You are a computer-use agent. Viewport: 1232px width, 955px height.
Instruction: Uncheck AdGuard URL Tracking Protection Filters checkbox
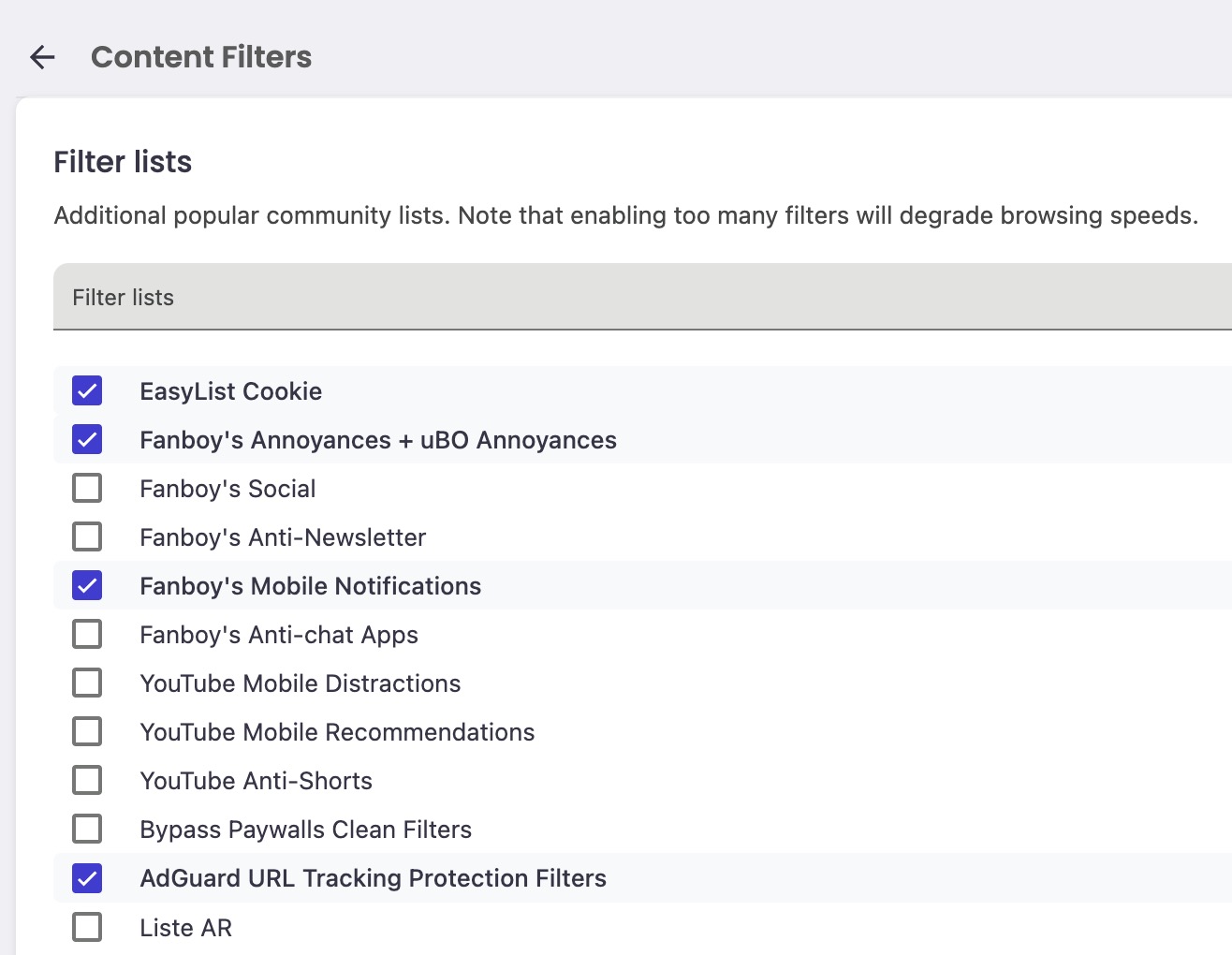[87, 878]
